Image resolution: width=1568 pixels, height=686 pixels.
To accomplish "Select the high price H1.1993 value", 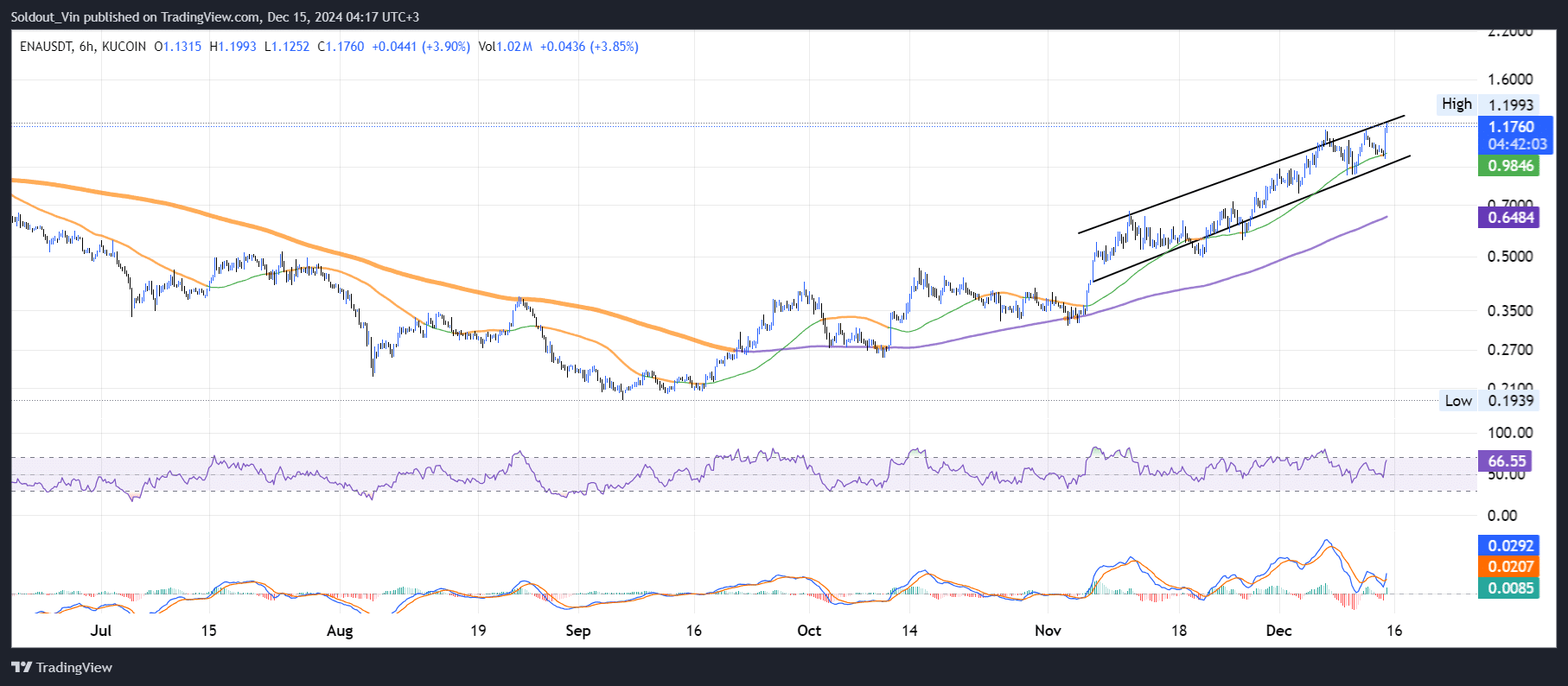I will [x=233, y=47].
